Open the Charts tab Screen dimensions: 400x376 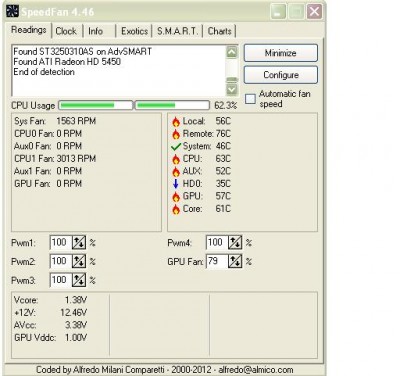tap(219, 31)
